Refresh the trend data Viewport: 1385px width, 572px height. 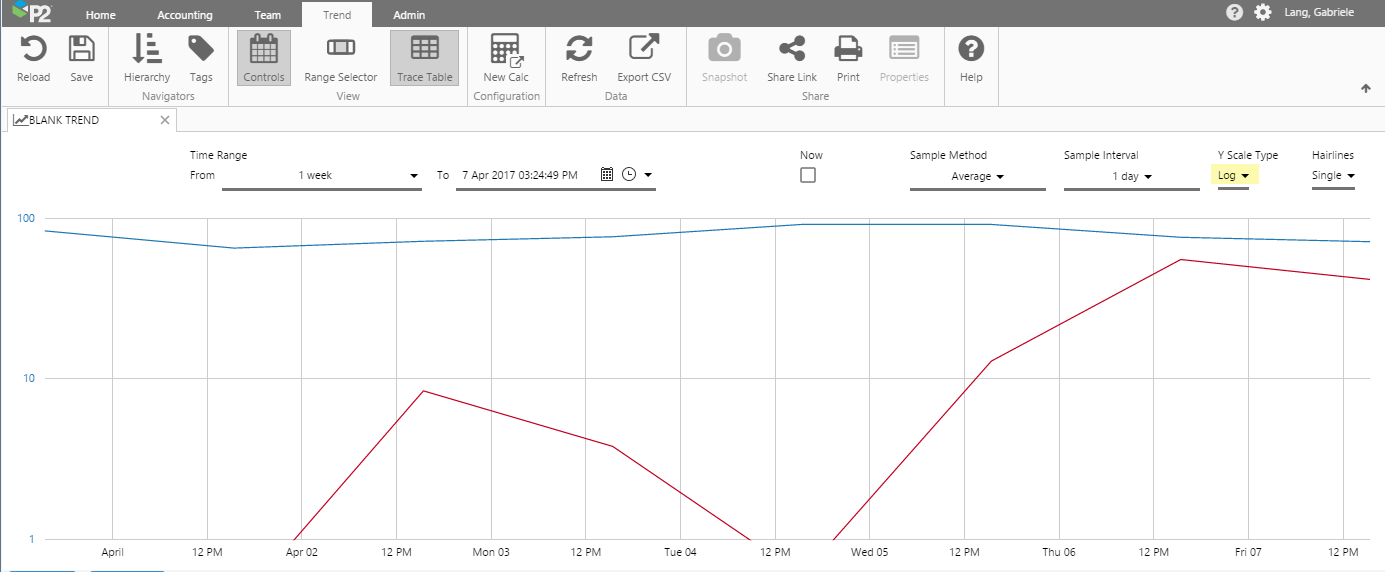579,58
